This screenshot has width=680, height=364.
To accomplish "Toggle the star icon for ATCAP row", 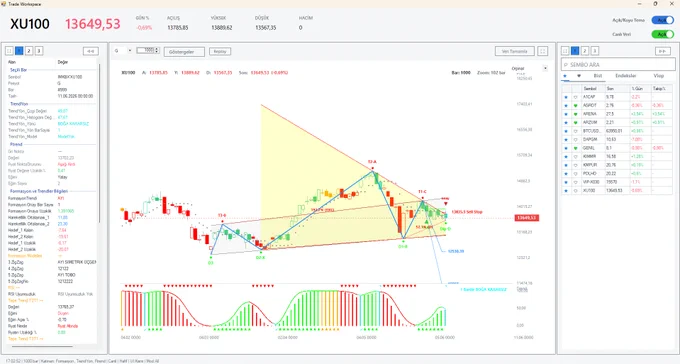I will point(566,97).
